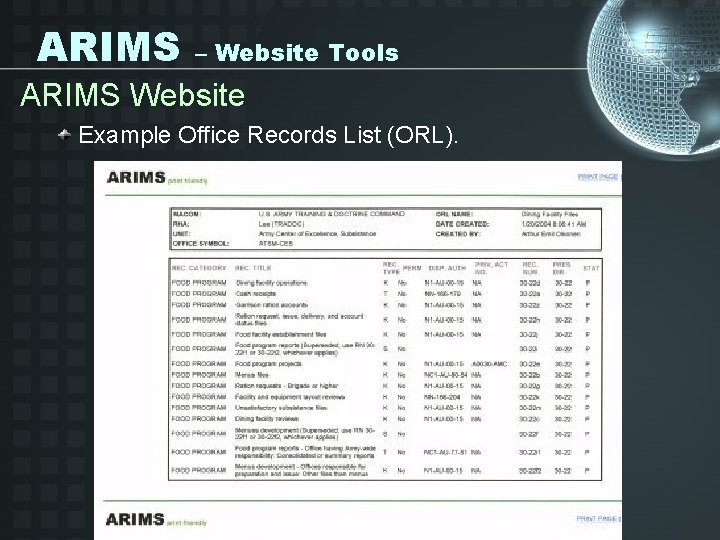Click the 'Lee (TRADOC)' RHA value
The width and height of the screenshot is (720, 540).
[x=281, y=224]
